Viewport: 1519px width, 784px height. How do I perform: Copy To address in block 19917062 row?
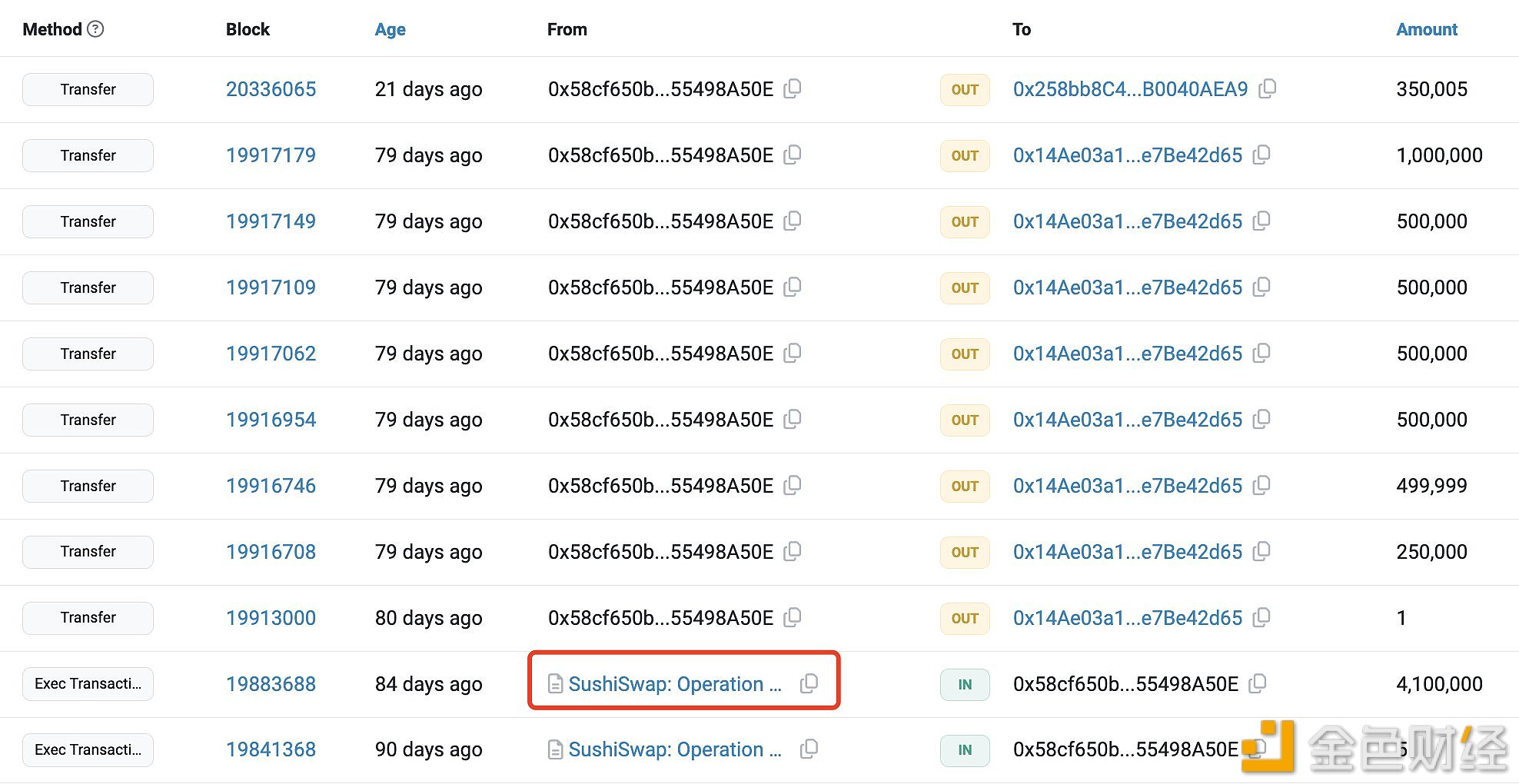(1261, 353)
